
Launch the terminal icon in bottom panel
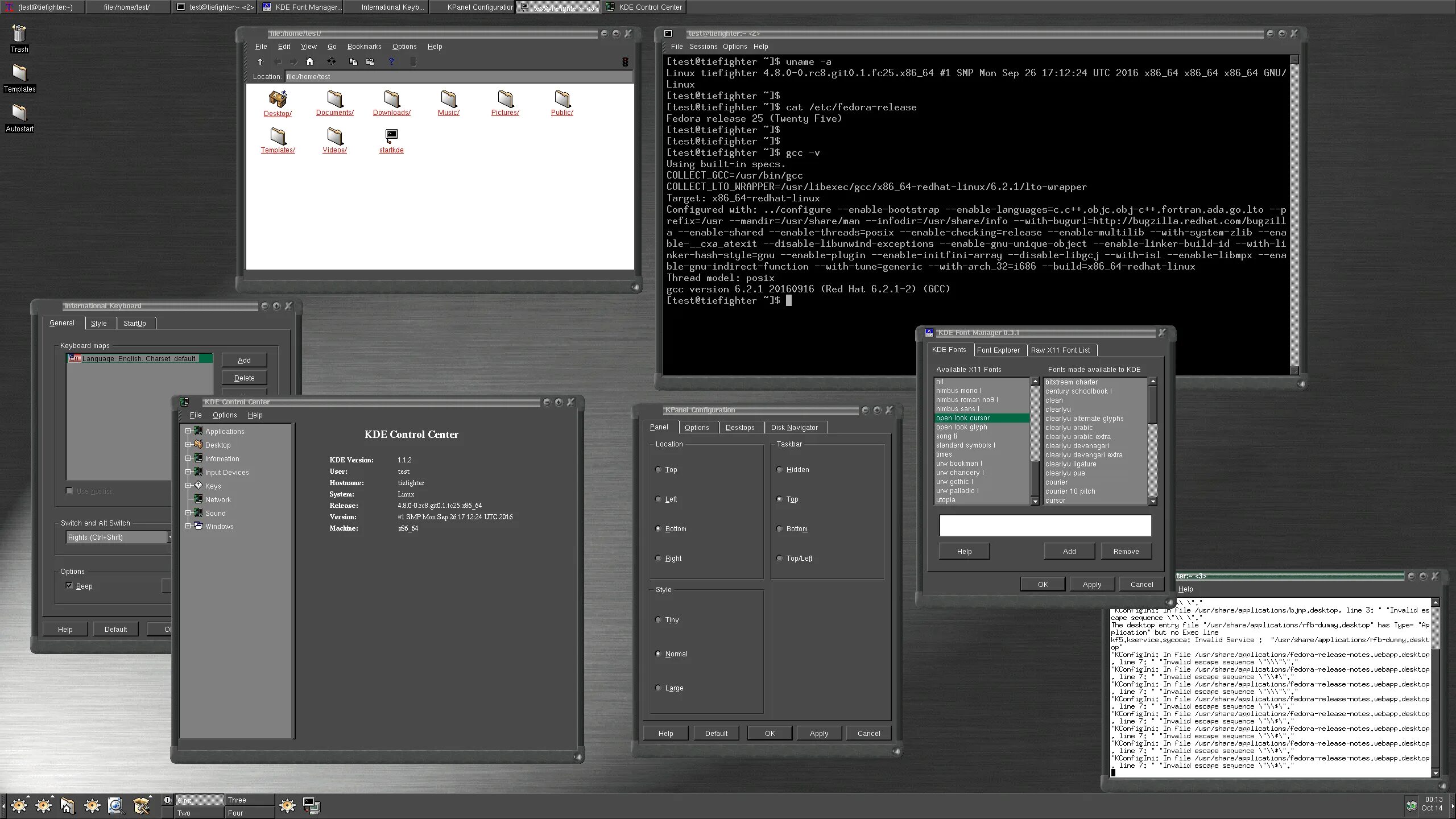311,805
